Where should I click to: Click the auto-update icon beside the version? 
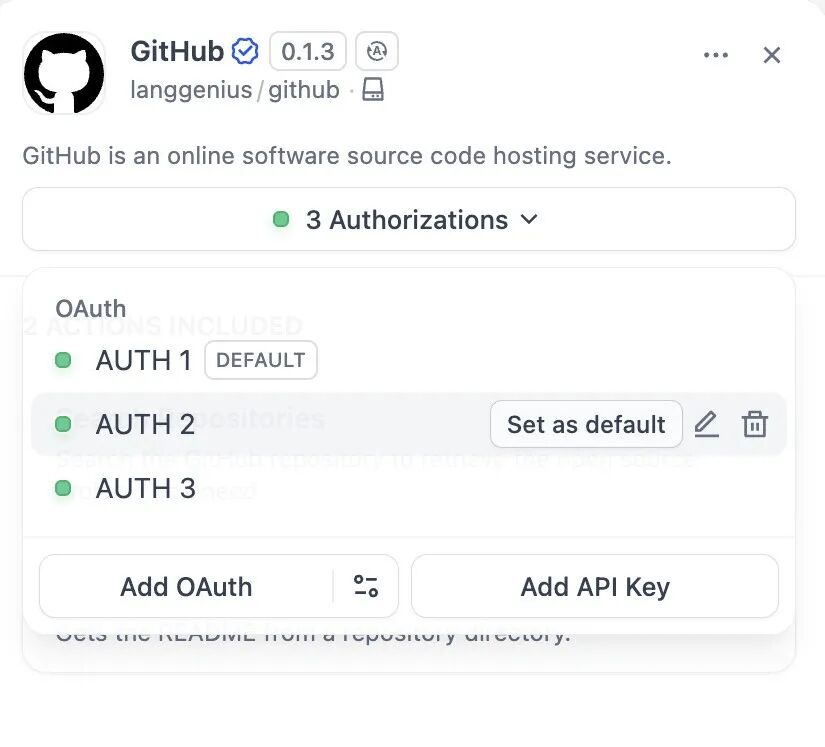click(377, 51)
